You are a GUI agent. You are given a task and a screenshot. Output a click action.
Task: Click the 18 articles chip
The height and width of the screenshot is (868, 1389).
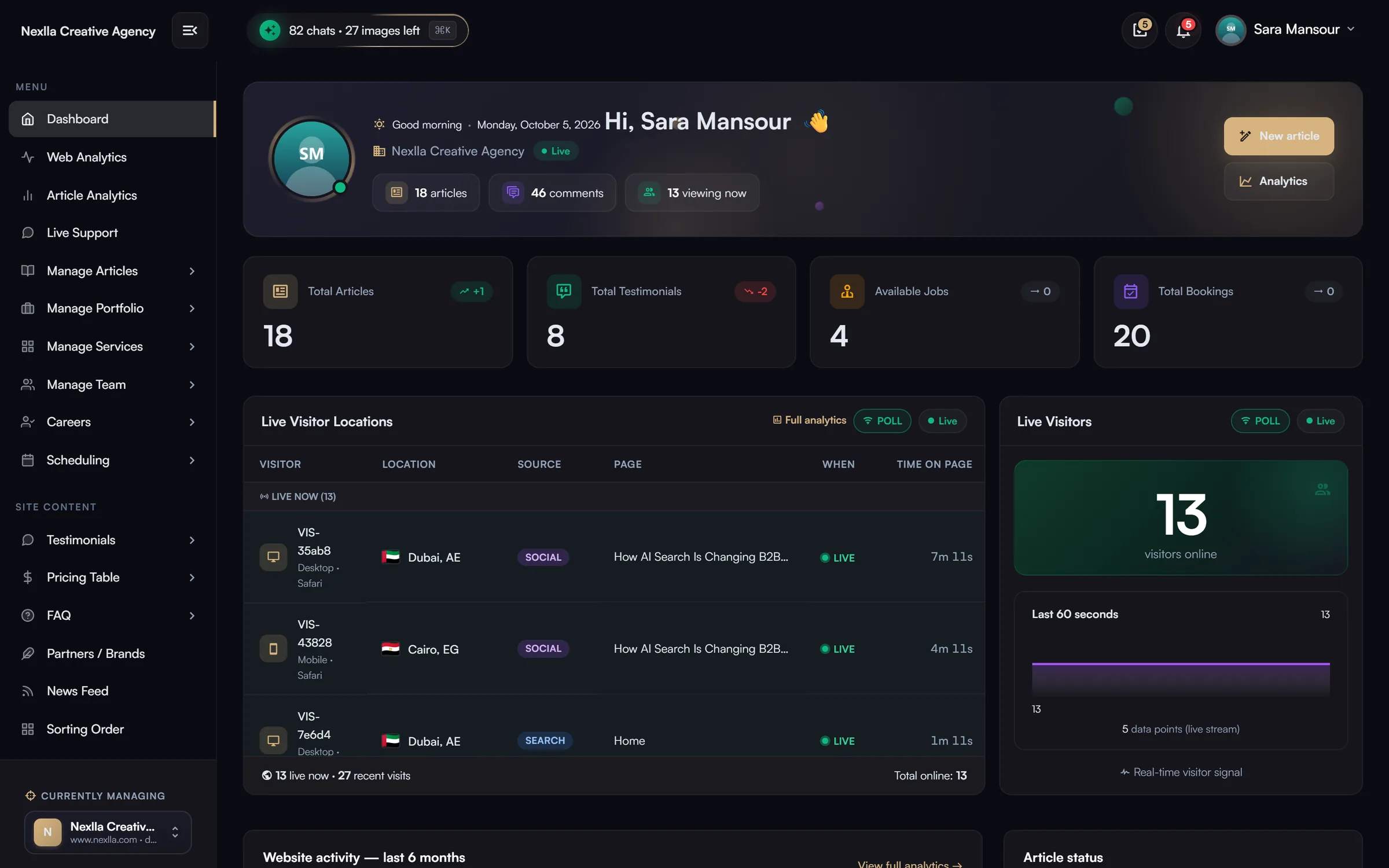coord(426,193)
